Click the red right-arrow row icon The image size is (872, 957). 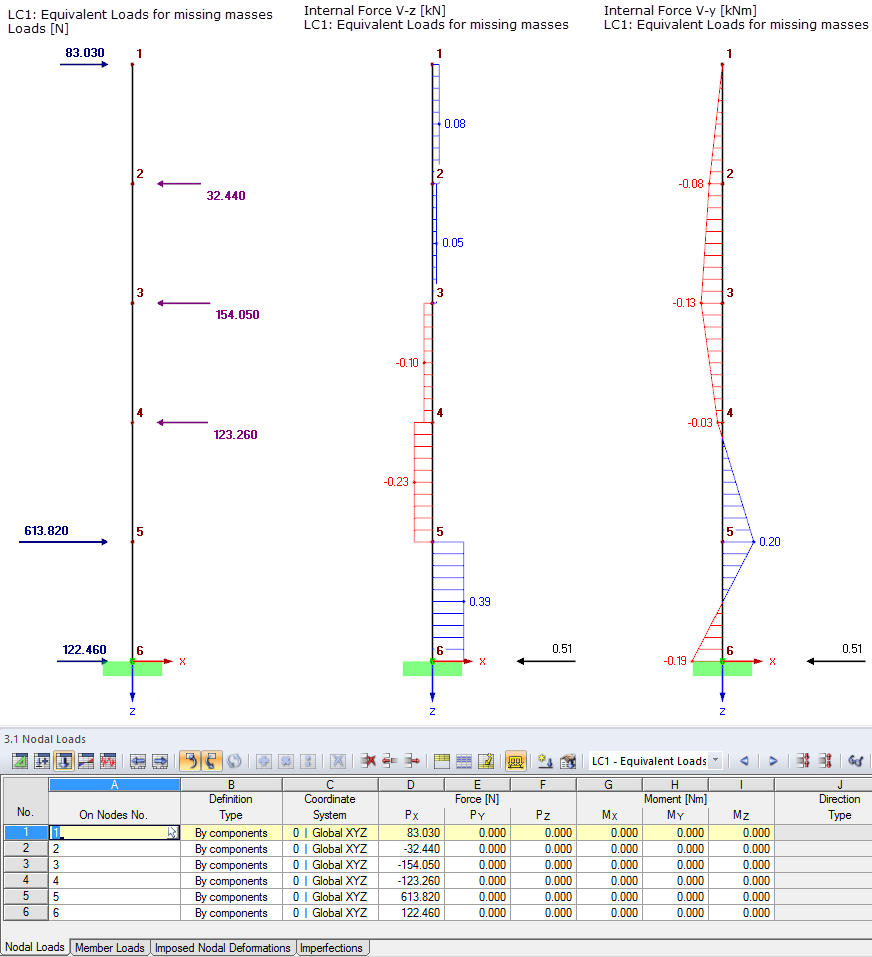pos(412,761)
